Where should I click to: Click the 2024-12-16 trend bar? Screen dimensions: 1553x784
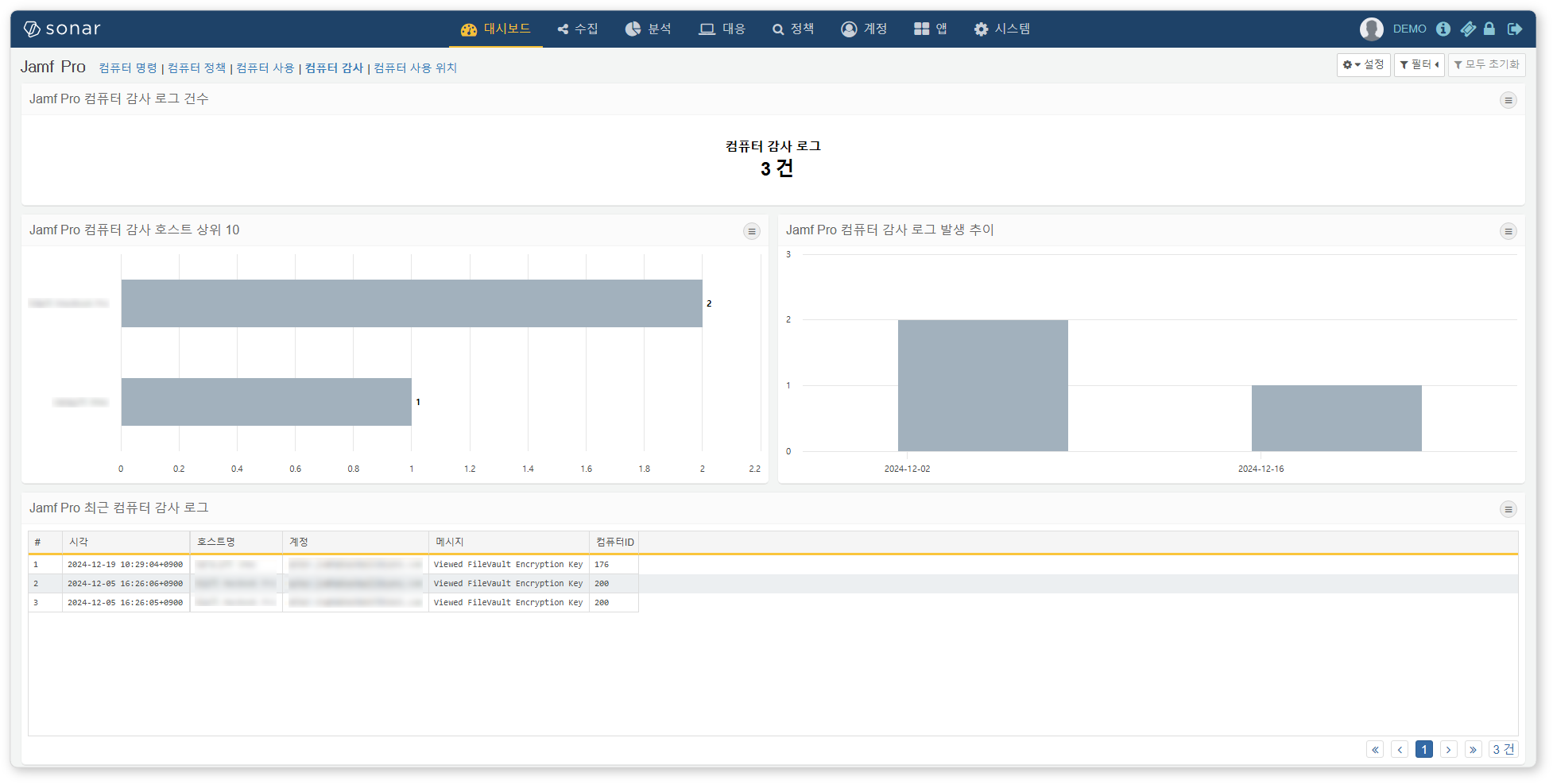tap(1337, 418)
